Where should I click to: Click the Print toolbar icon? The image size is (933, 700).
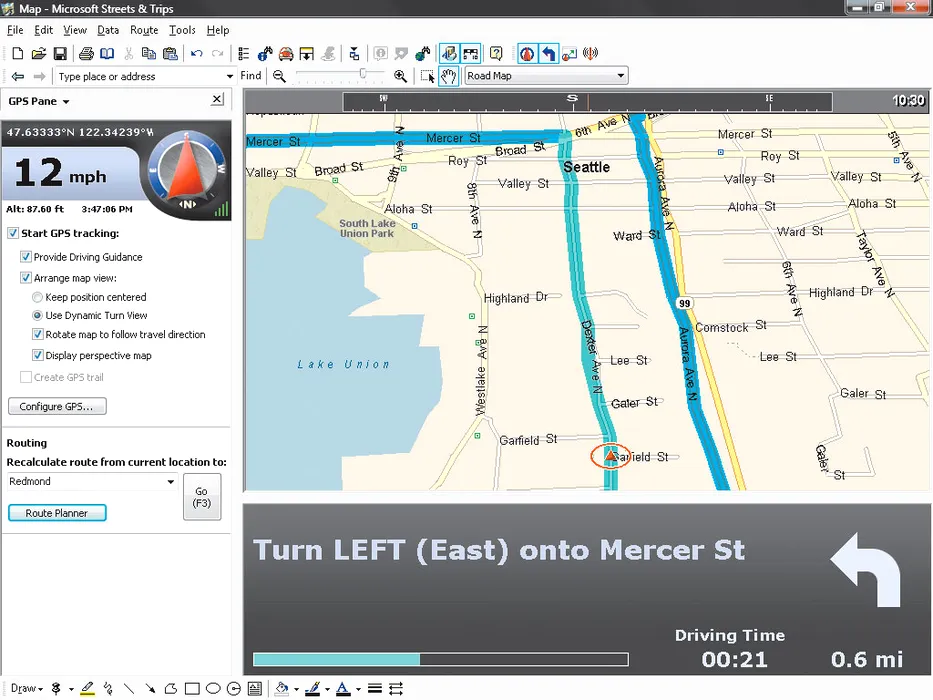[x=86, y=54]
